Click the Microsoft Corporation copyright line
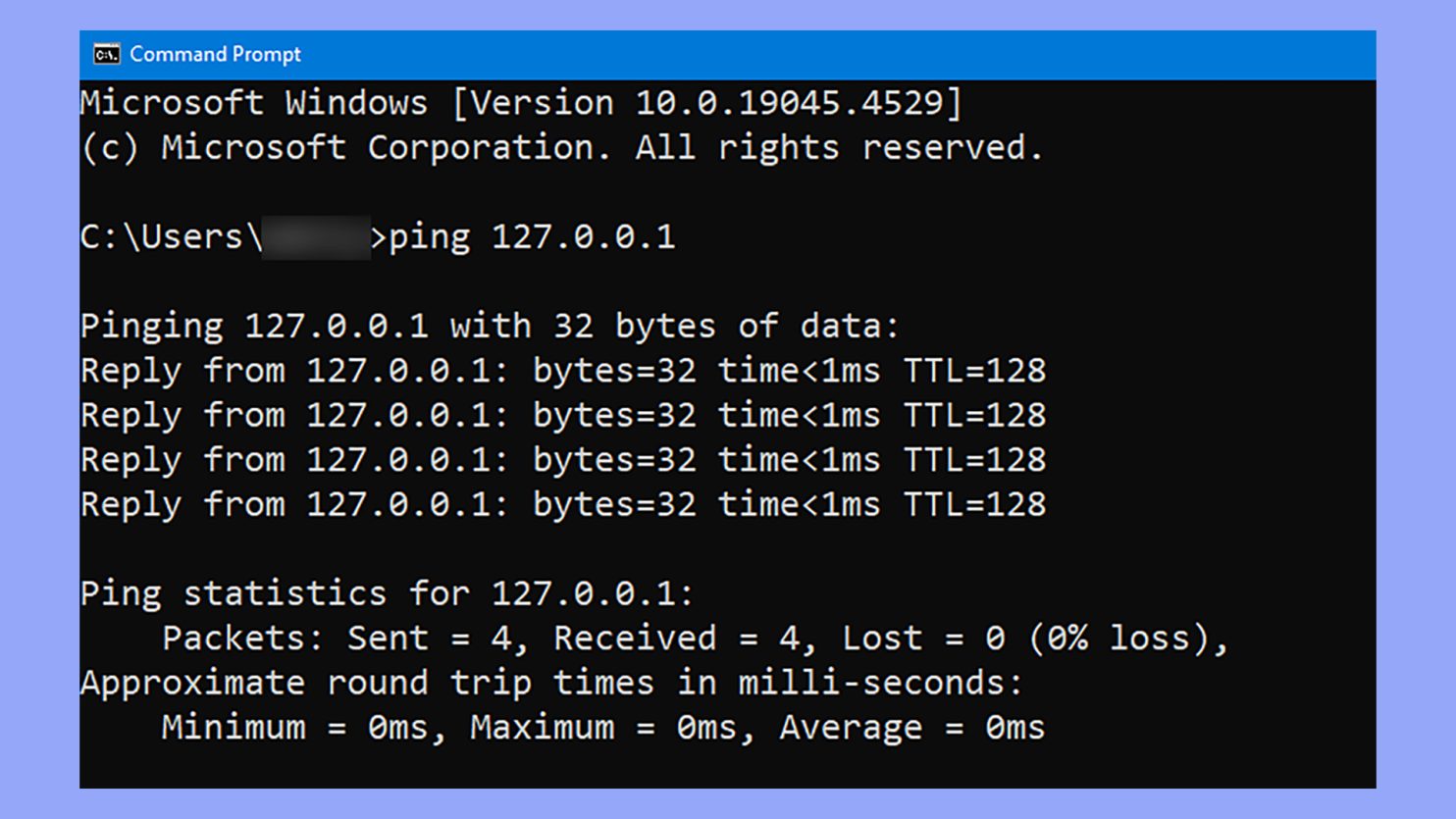1456x819 pixels. [x=561, y=148]
